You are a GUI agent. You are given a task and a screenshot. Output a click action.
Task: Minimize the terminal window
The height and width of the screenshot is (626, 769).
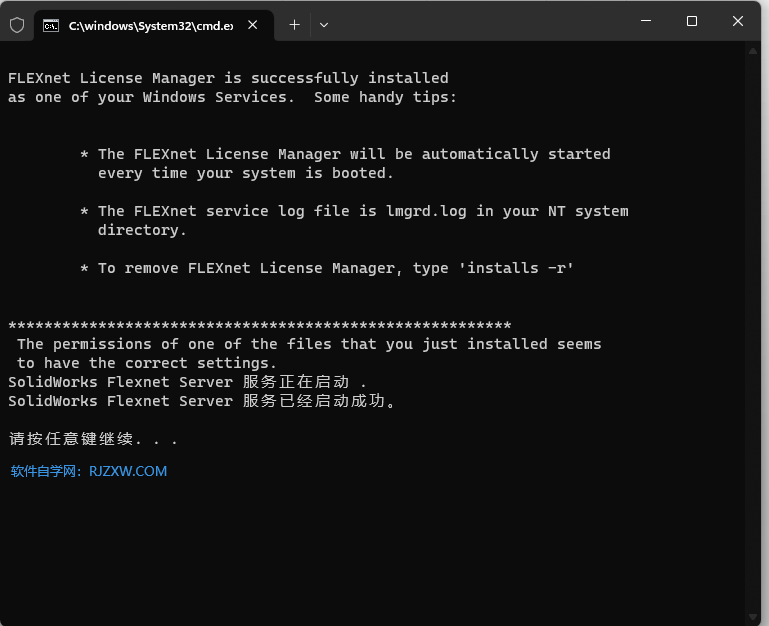[x=646, y=21]
